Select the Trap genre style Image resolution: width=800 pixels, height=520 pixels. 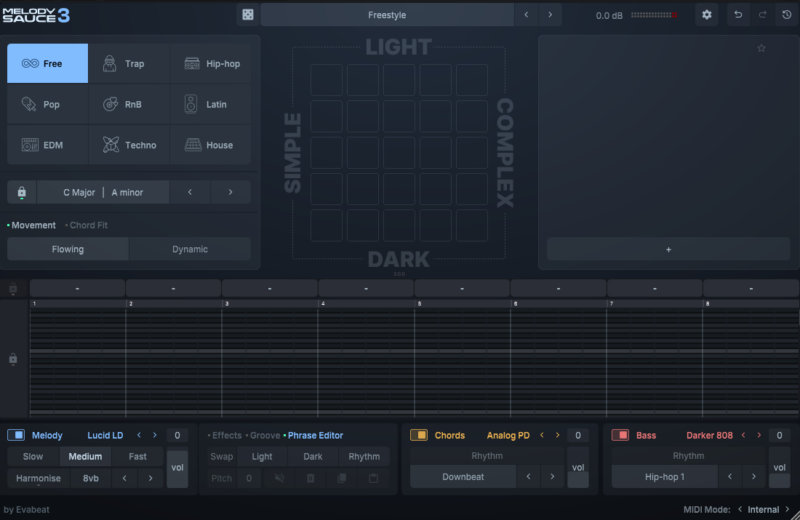(129, 64)
